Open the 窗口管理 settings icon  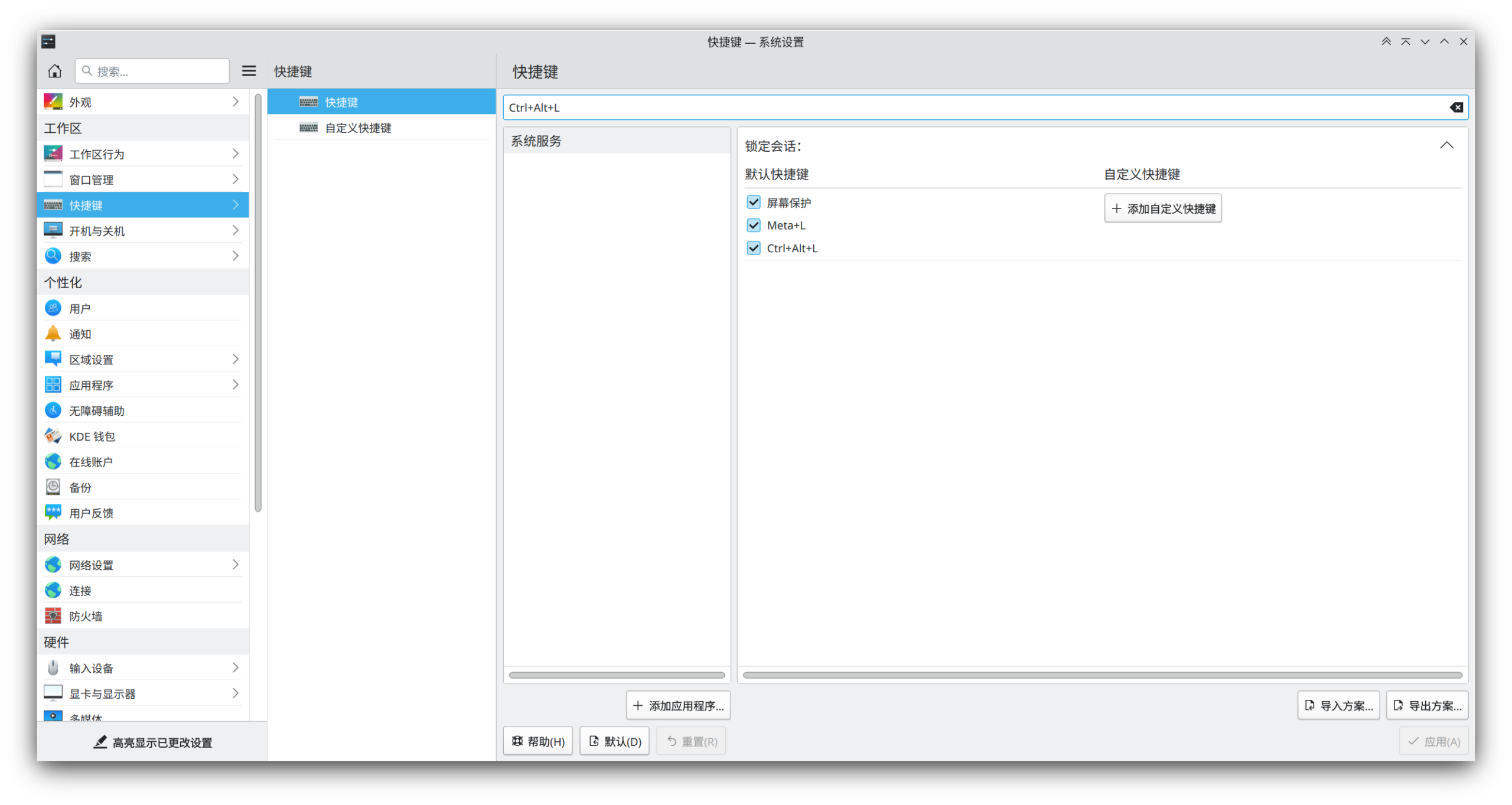53,179
